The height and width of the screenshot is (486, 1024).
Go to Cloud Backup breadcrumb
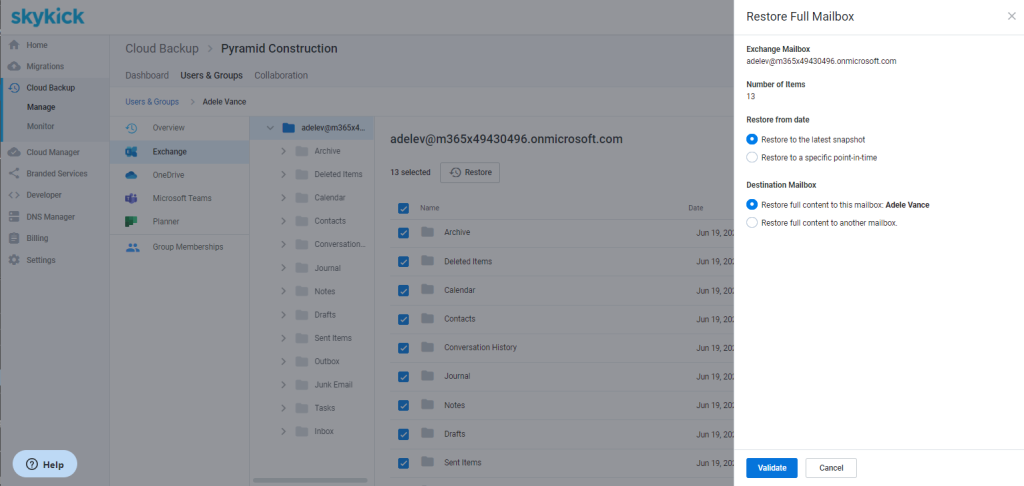click(x=162, y=48)
